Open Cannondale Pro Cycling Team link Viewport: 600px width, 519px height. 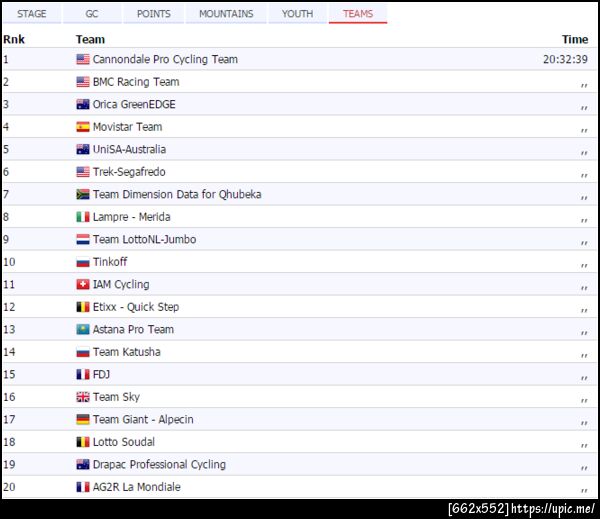(x=165, y=59)
